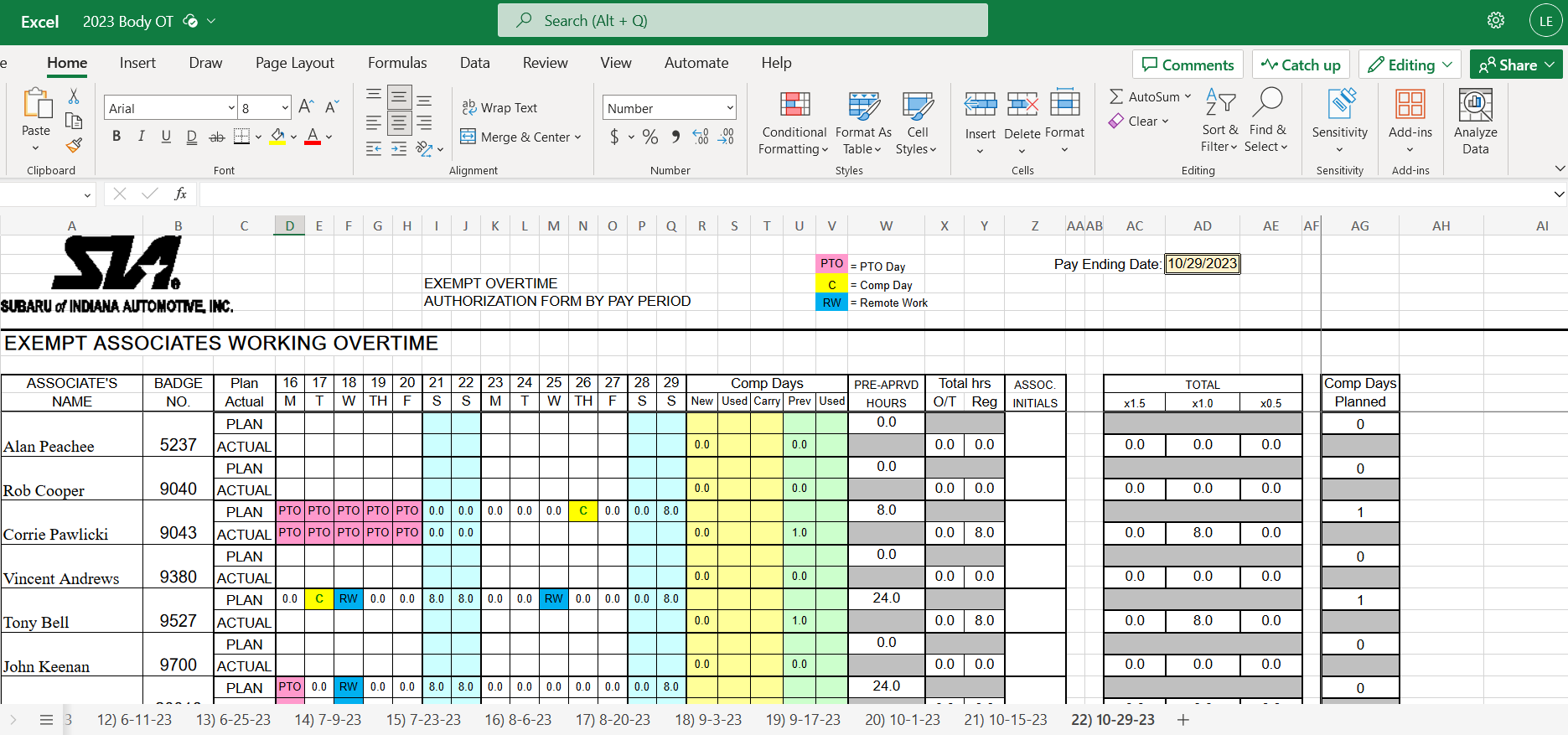Click the Increase Font Size icon
The height and width of the screenshot is (735, 1568).
[x=306, y=107]
